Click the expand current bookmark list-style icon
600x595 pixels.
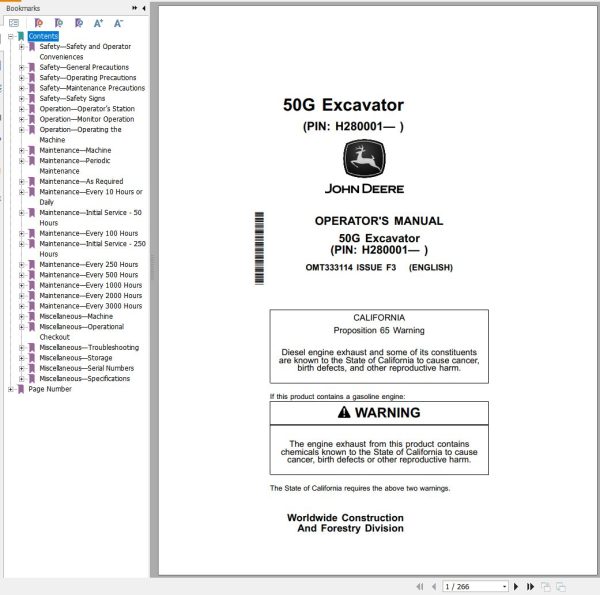[x=14, y=23]
